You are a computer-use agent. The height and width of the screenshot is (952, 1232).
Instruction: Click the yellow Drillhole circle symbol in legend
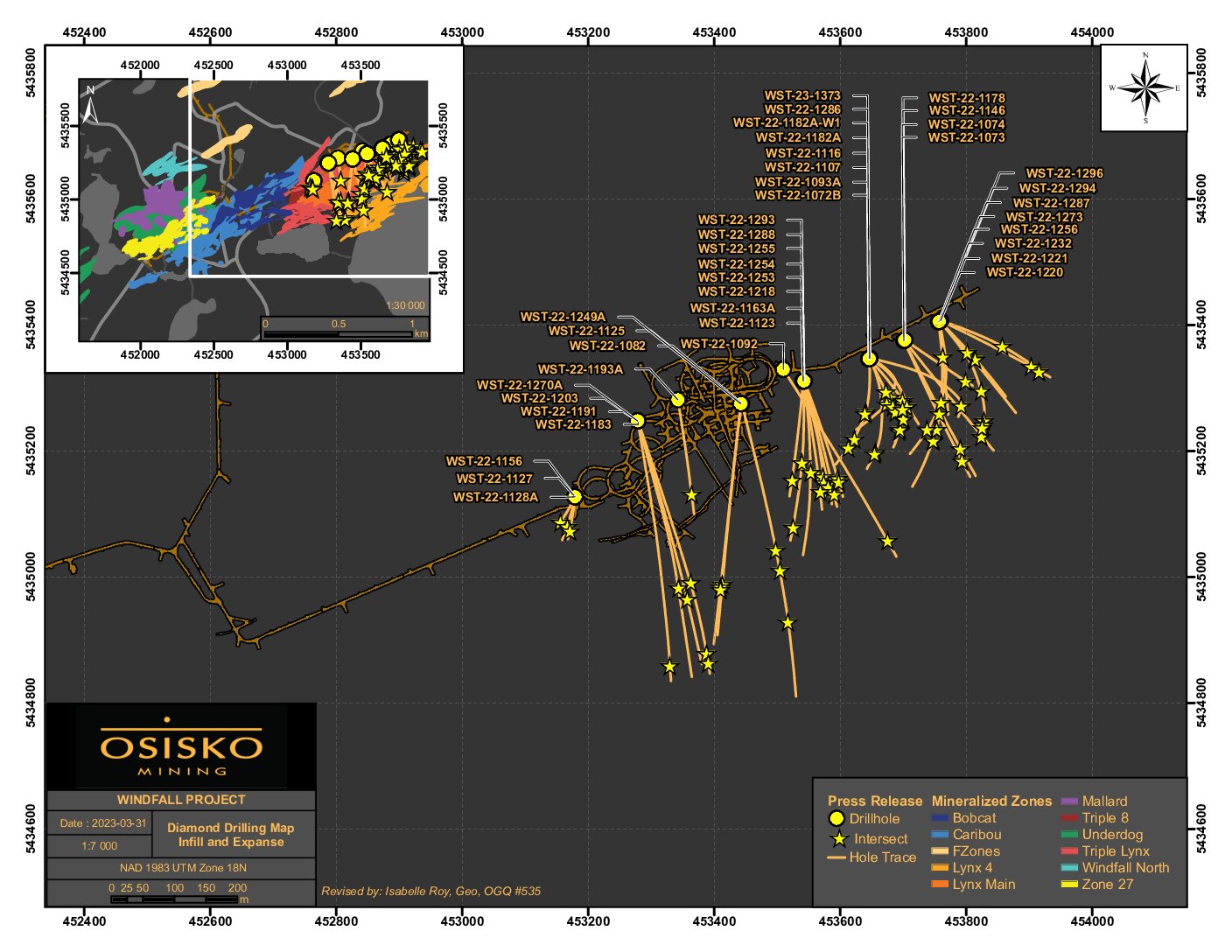[836, 819]
